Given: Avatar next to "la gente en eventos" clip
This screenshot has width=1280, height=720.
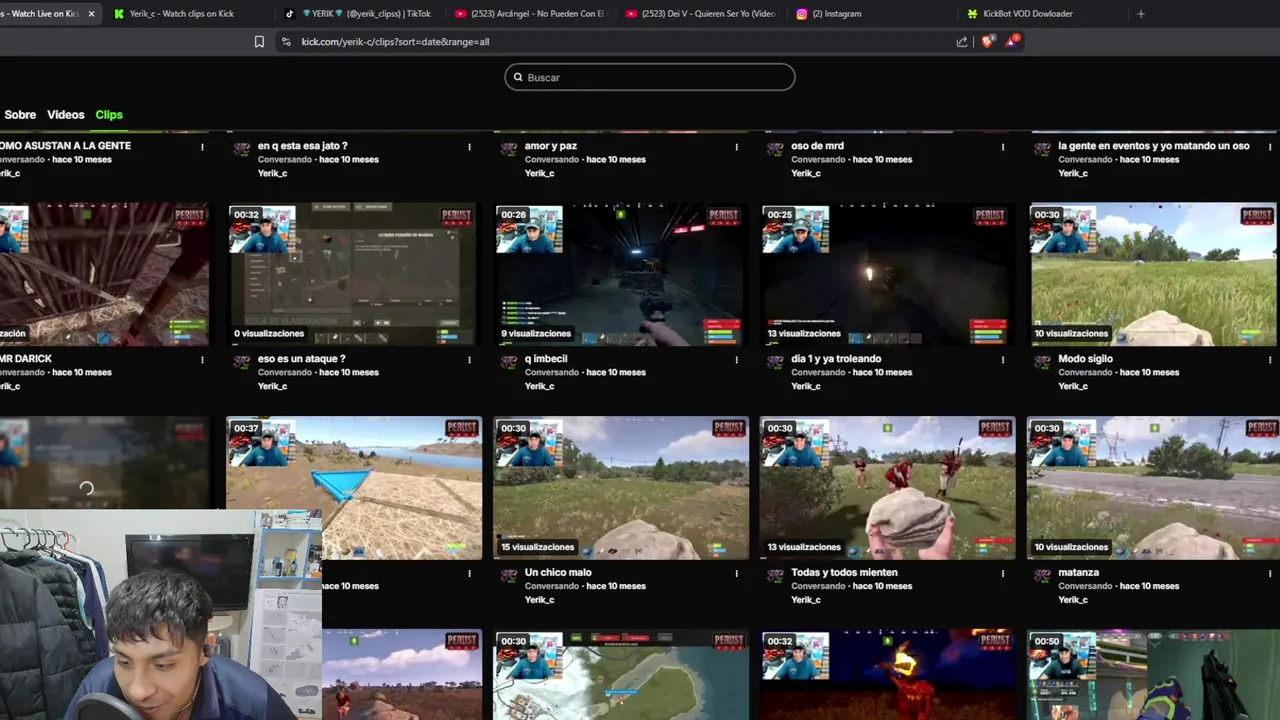Looking at the screenshot, I should tap(1041, 149).
